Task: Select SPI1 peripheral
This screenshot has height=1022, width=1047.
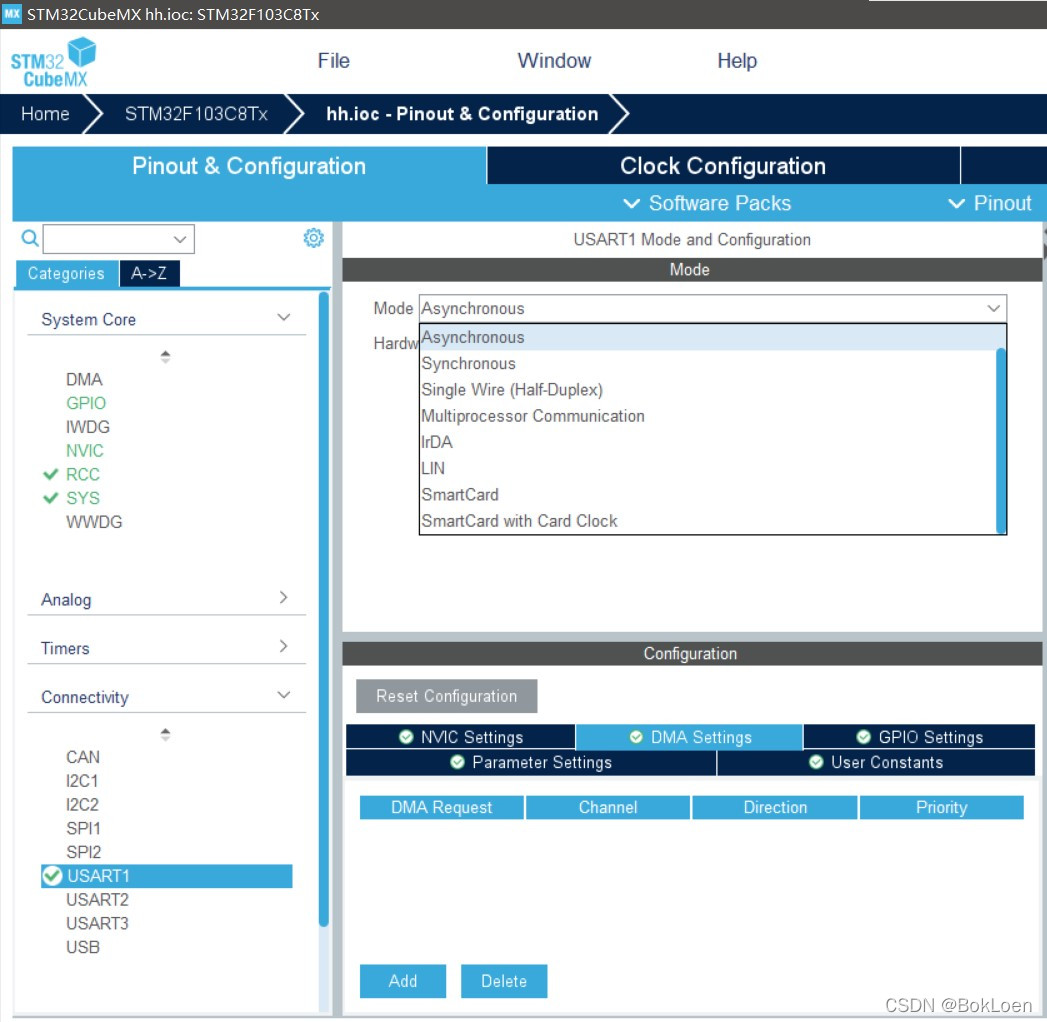Action: (x=83, y=828)
